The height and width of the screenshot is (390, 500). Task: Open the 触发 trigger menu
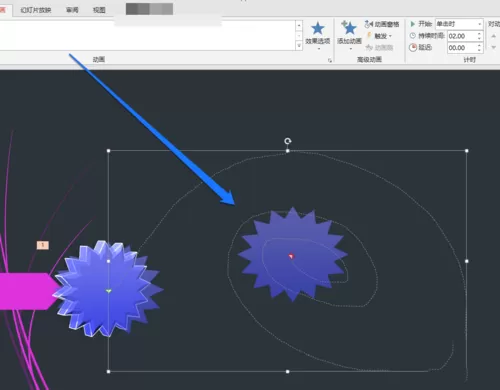pos(379,36)
